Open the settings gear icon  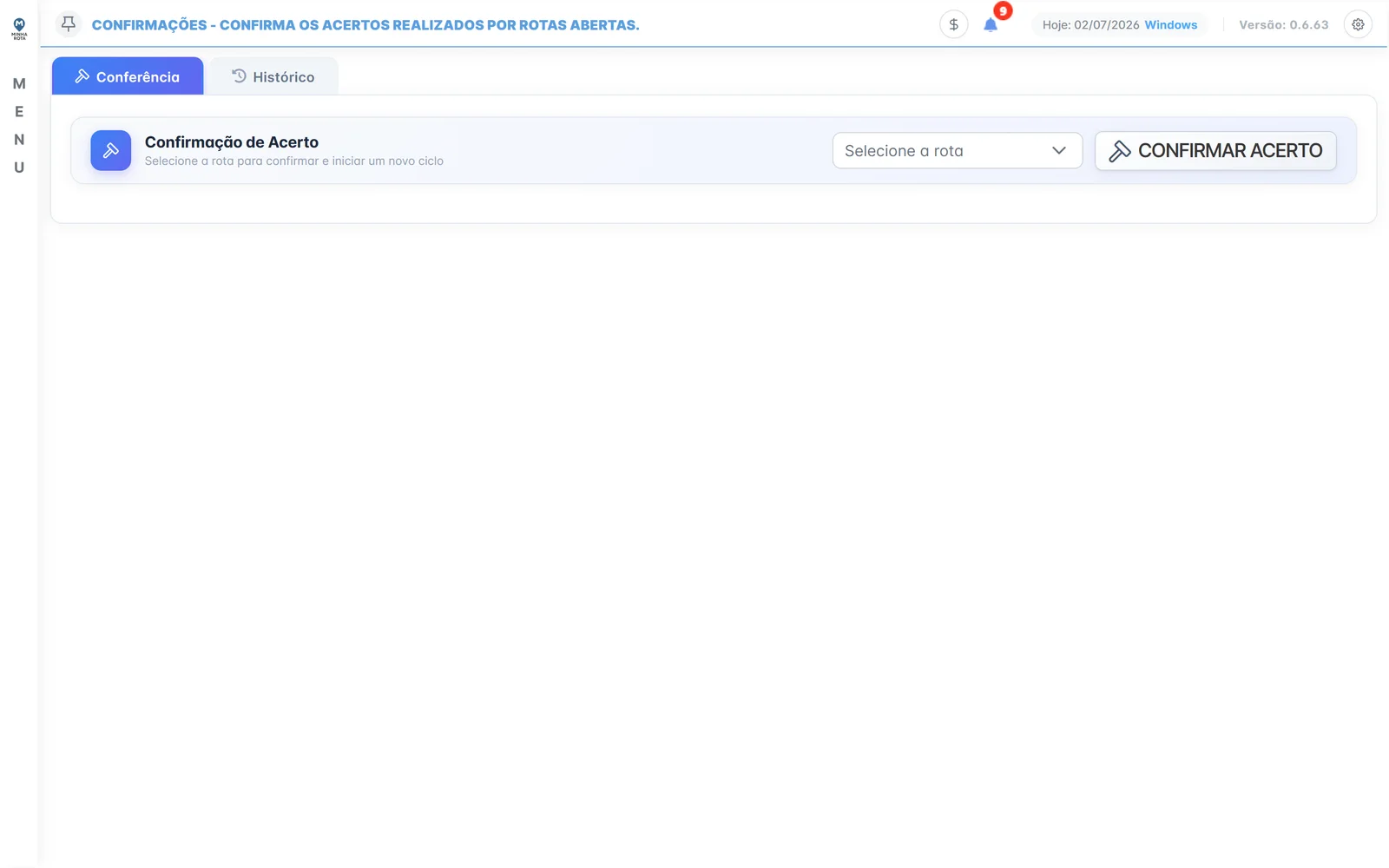[1358, 24]
